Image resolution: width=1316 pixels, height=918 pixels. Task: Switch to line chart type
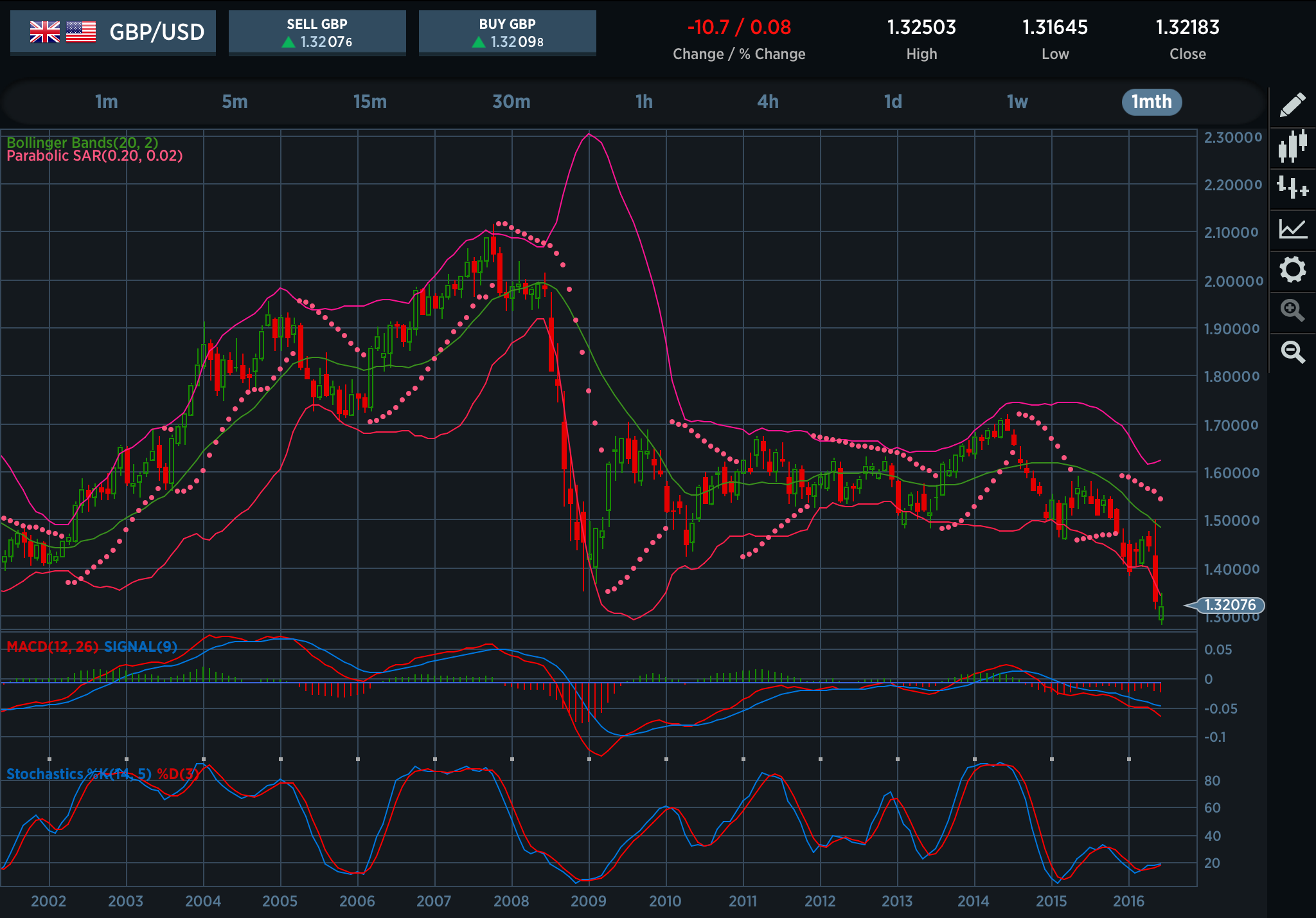coord(1293,229)
